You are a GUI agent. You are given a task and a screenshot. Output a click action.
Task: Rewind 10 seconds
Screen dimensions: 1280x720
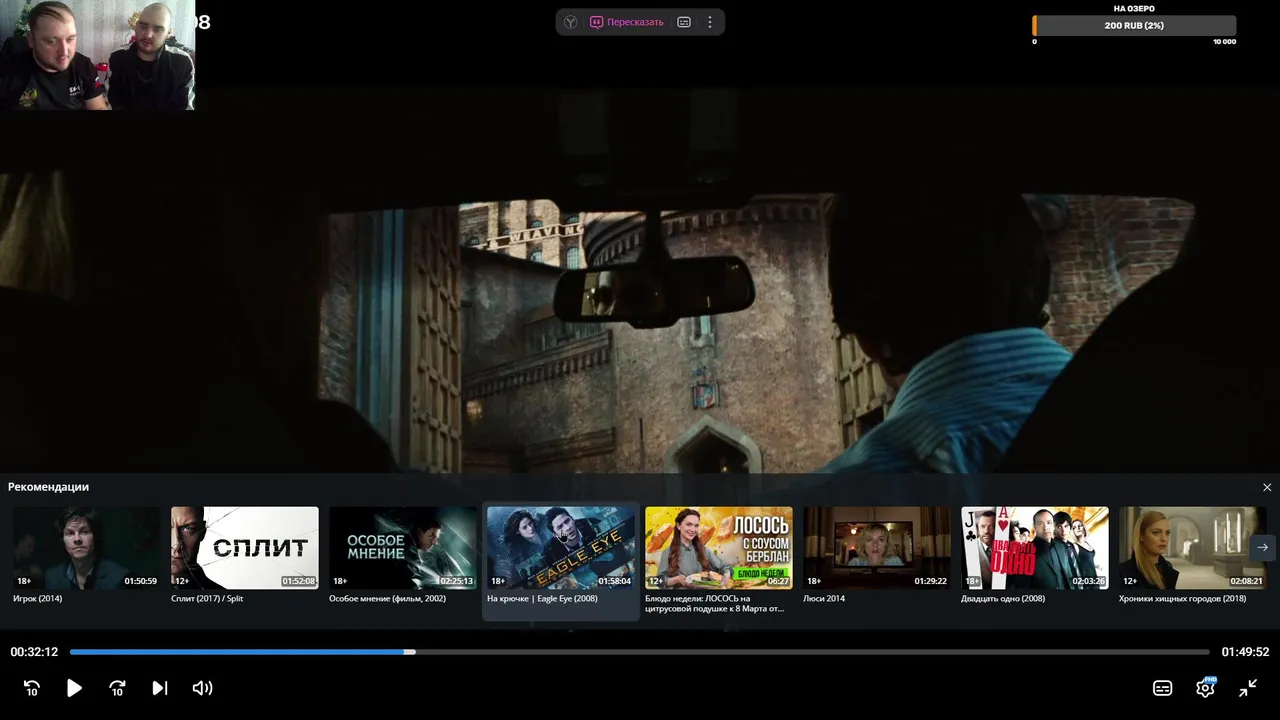[x=32, y=688]
